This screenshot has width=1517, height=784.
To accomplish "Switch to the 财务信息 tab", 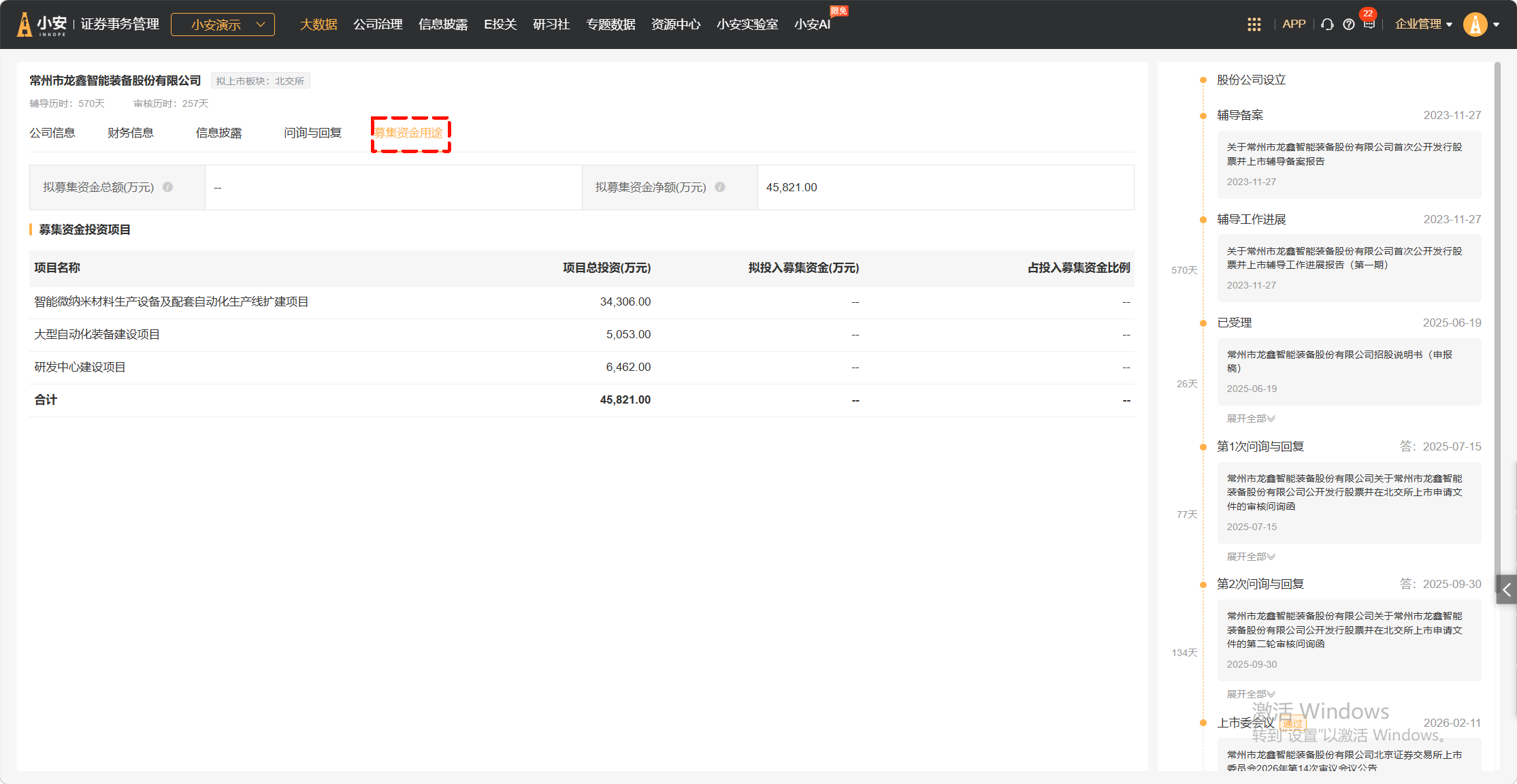I will tap(131, 133).
